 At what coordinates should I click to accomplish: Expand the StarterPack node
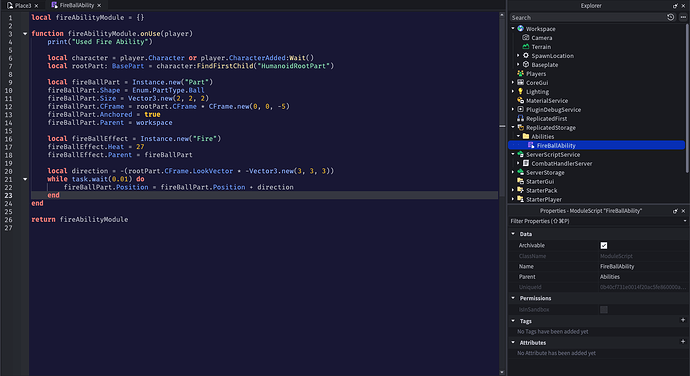[513, 190]
